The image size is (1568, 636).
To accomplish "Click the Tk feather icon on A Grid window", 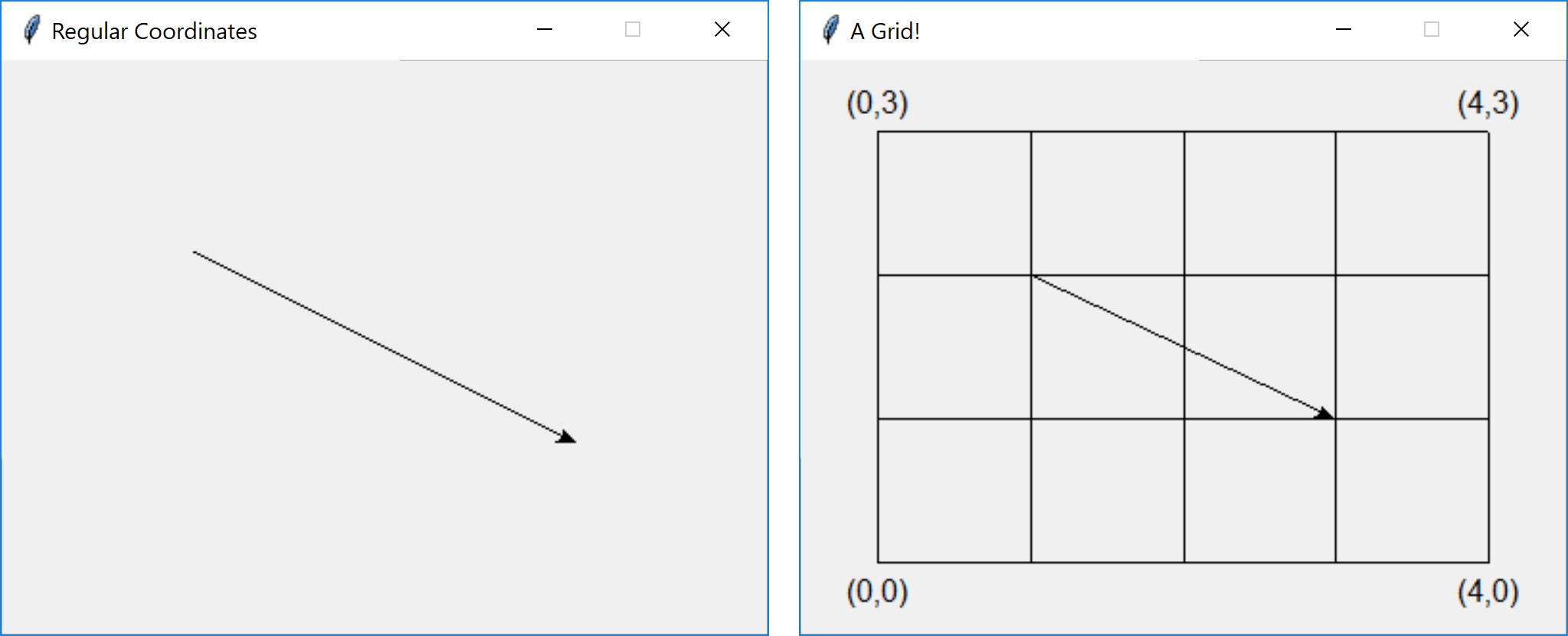I will point(830,29).
